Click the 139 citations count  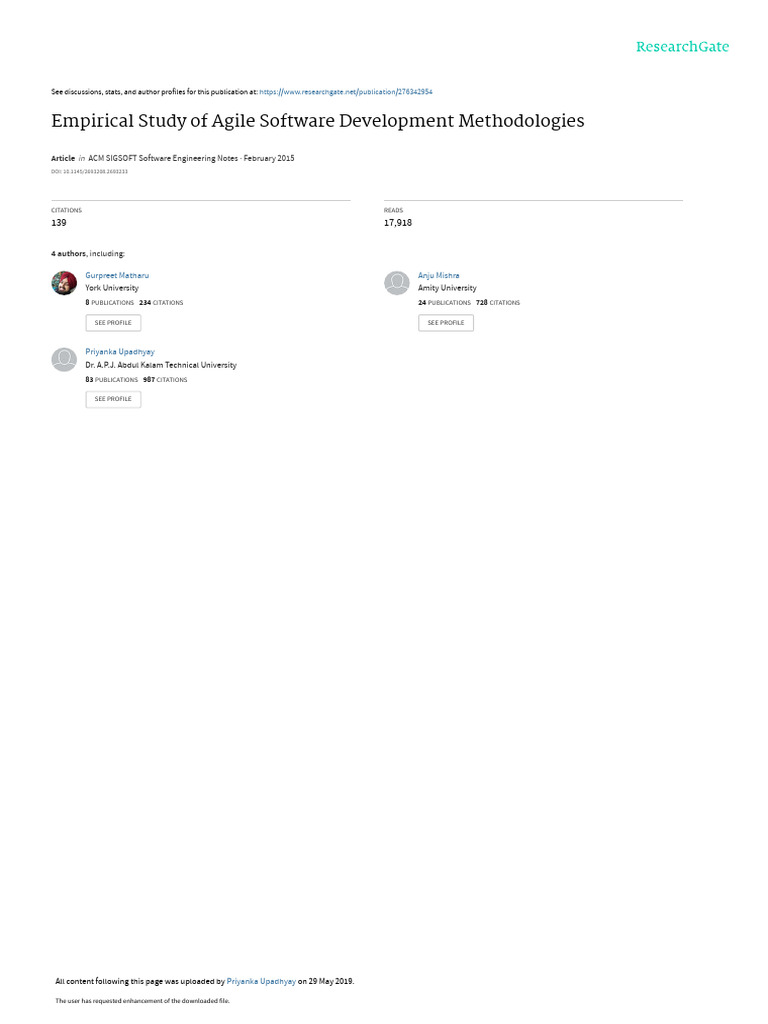coord(59,223)
